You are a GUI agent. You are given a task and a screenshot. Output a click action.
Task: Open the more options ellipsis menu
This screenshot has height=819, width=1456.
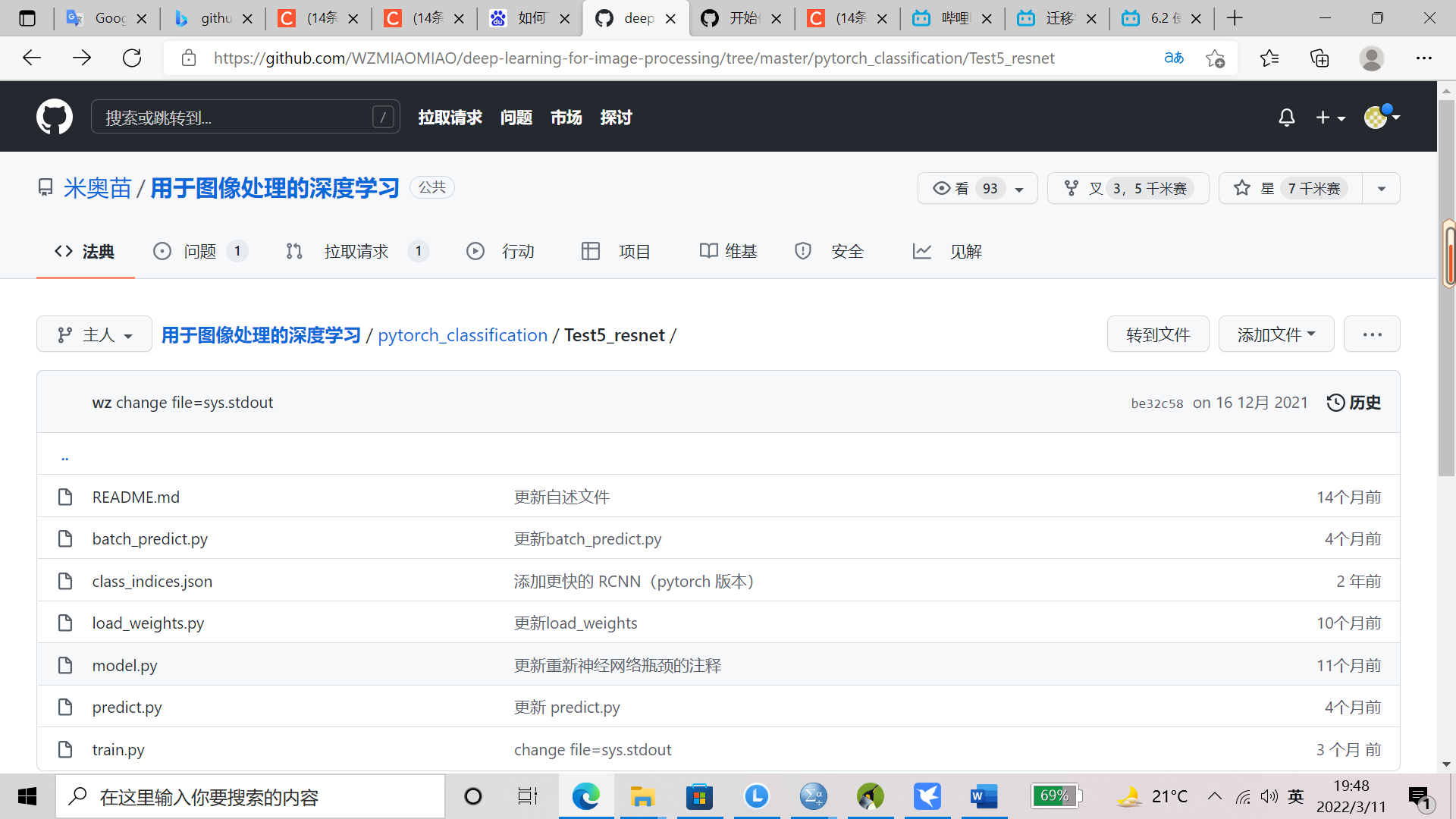pyautogui.click(x=1371, y=334)
